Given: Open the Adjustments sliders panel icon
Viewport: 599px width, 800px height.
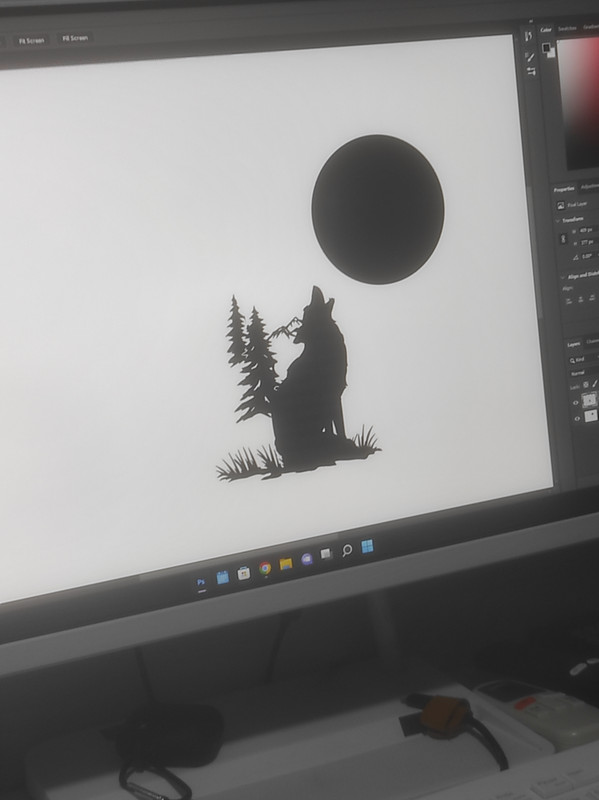Looking at the screenshot, I should click(531, 71).
